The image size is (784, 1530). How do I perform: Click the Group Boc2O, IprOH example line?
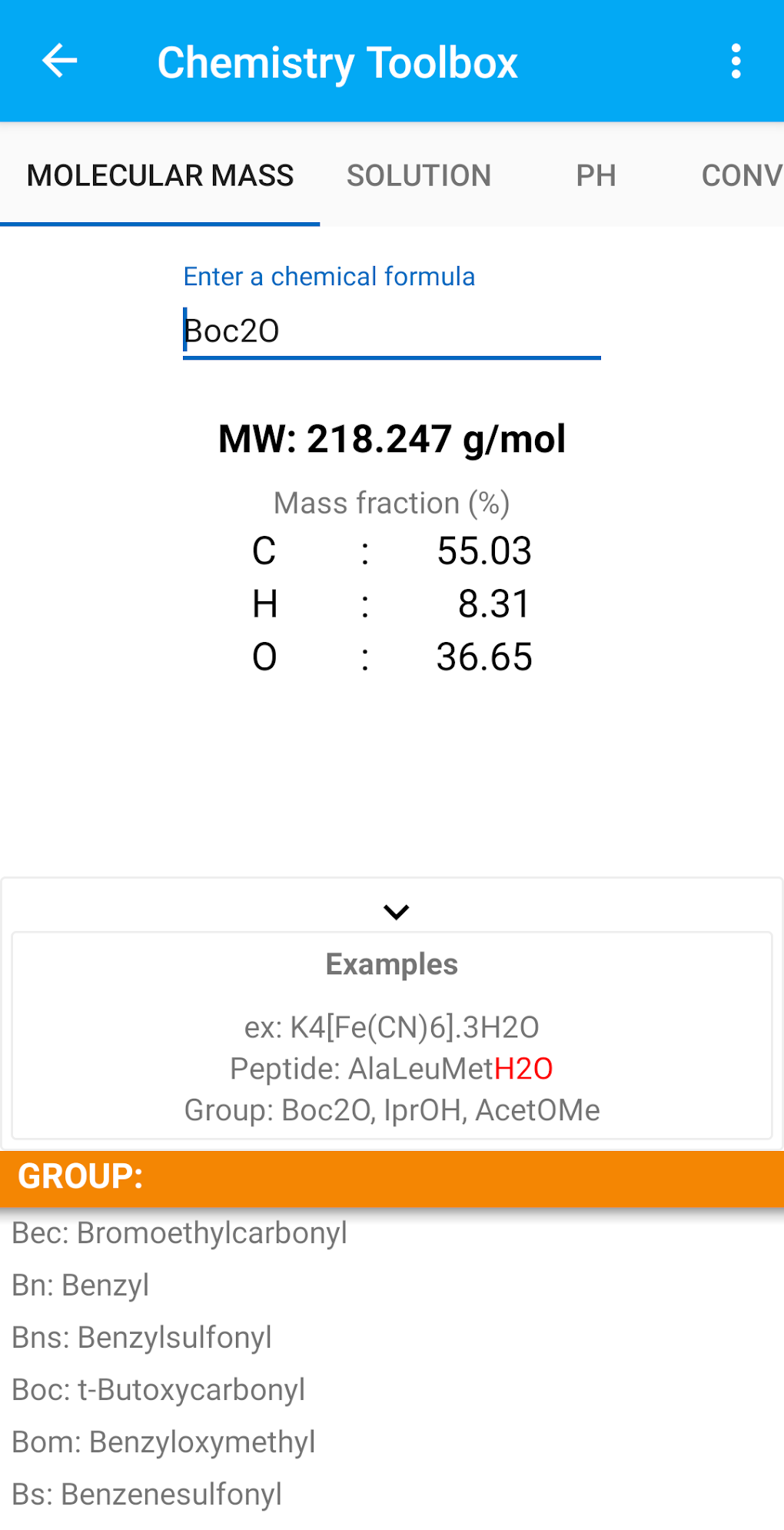click(392, 1110)
